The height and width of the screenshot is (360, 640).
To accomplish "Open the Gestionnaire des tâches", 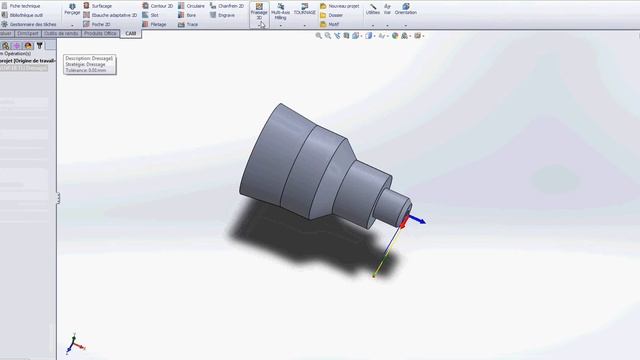I will pos(29,24).
